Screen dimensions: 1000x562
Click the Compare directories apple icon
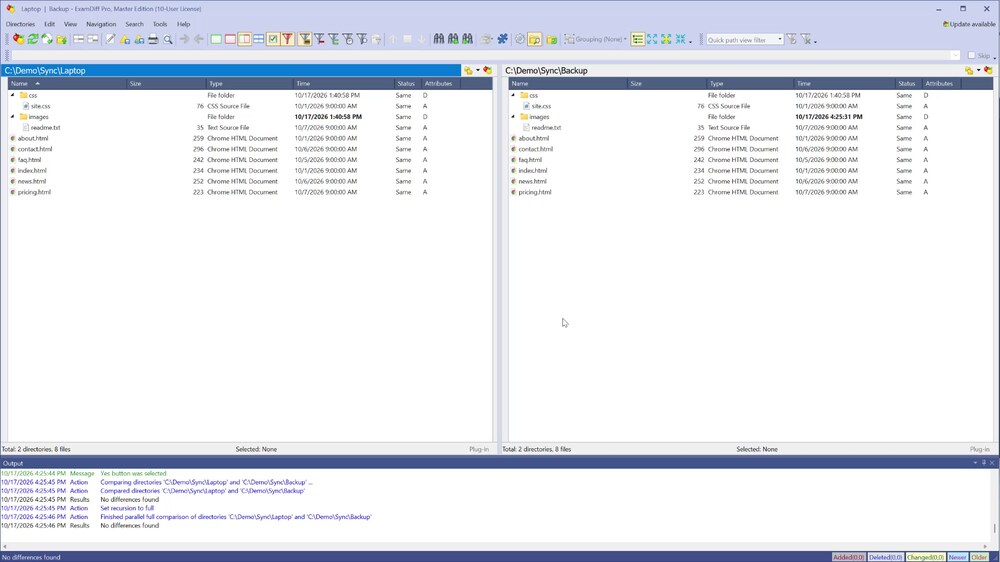tap(18, 40)
